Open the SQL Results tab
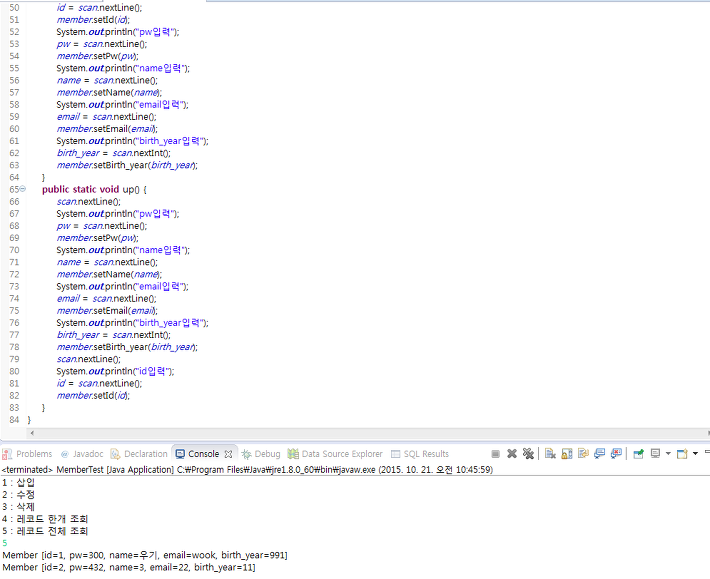This screenshot has width=710, height=579. 420,454
